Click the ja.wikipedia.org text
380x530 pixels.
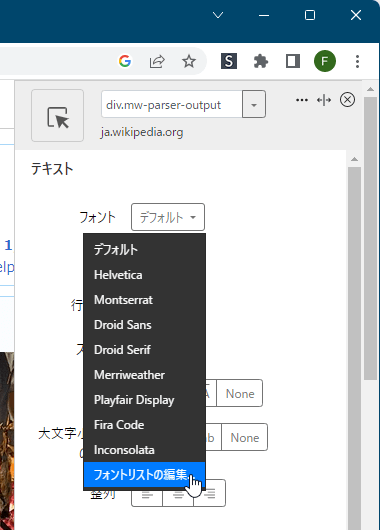[x=142, y=132]
